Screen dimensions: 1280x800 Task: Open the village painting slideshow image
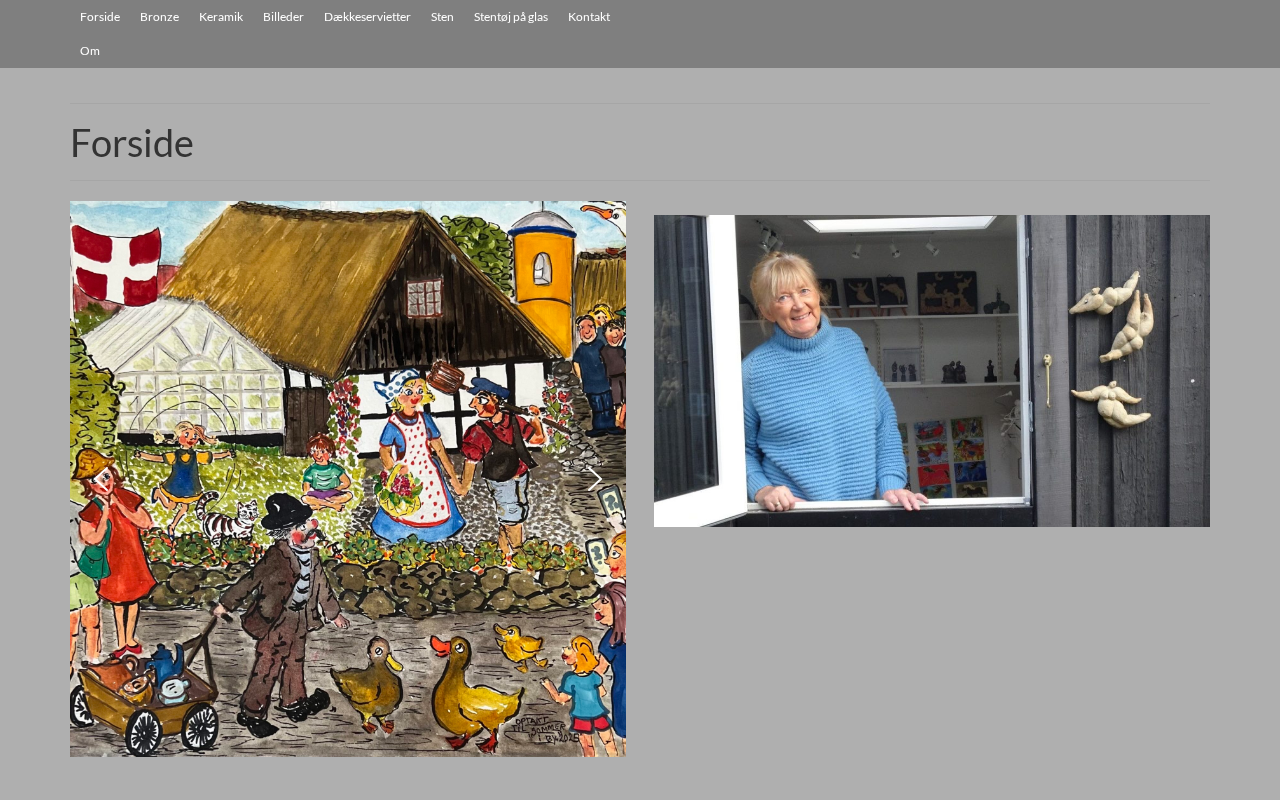pos(348,479)
